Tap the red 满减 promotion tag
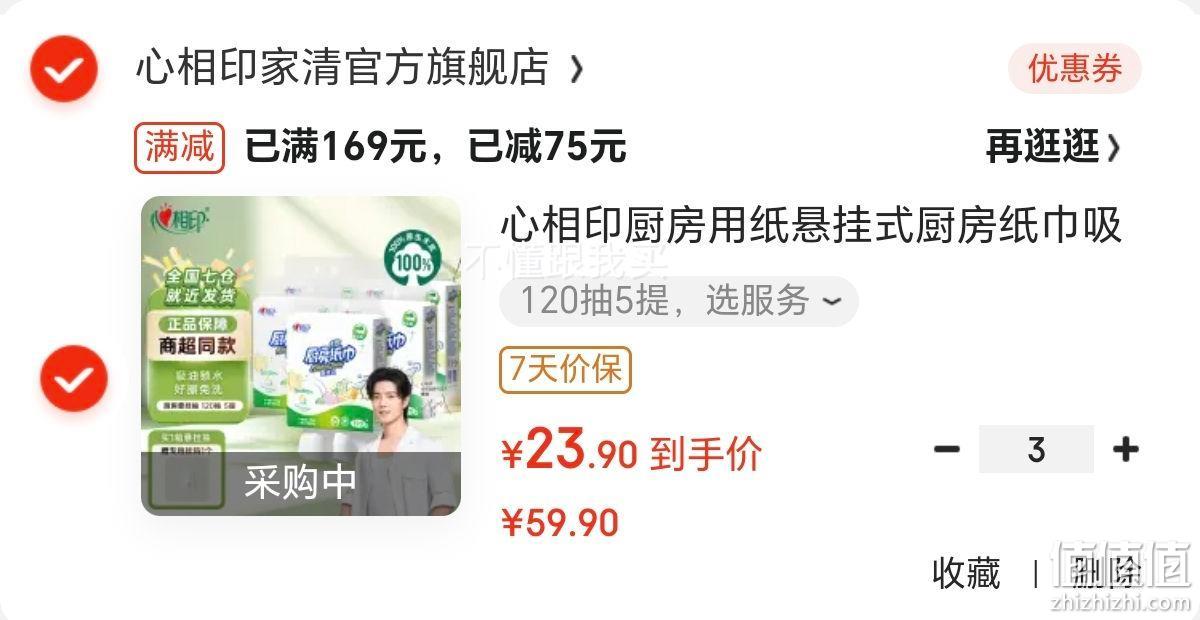This screenshot has width=1200, height=620. point(179,148)
